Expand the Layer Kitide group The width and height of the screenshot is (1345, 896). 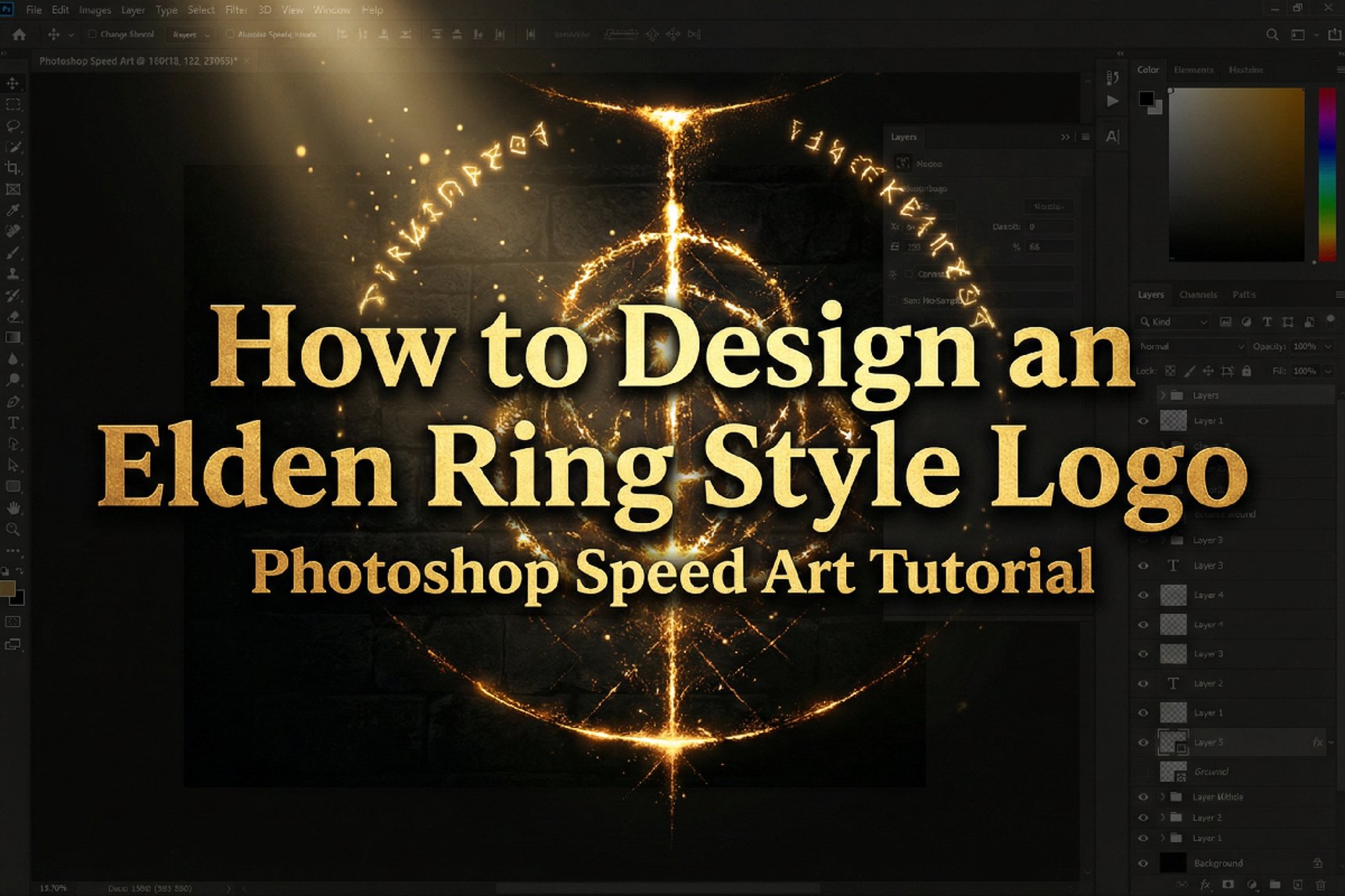(1164, 797)
